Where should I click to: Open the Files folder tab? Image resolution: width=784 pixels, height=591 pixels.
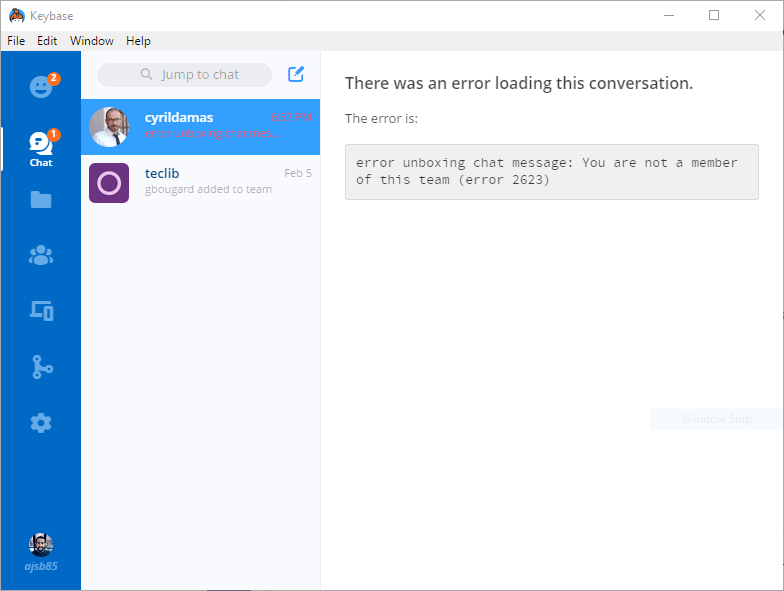(40, 200)
